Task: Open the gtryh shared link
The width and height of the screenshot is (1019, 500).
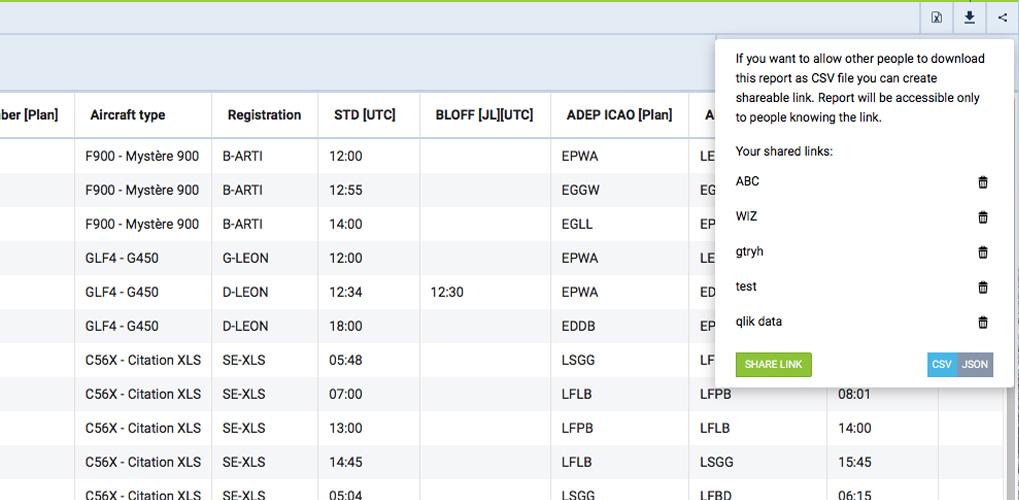Action: point(749,252)
